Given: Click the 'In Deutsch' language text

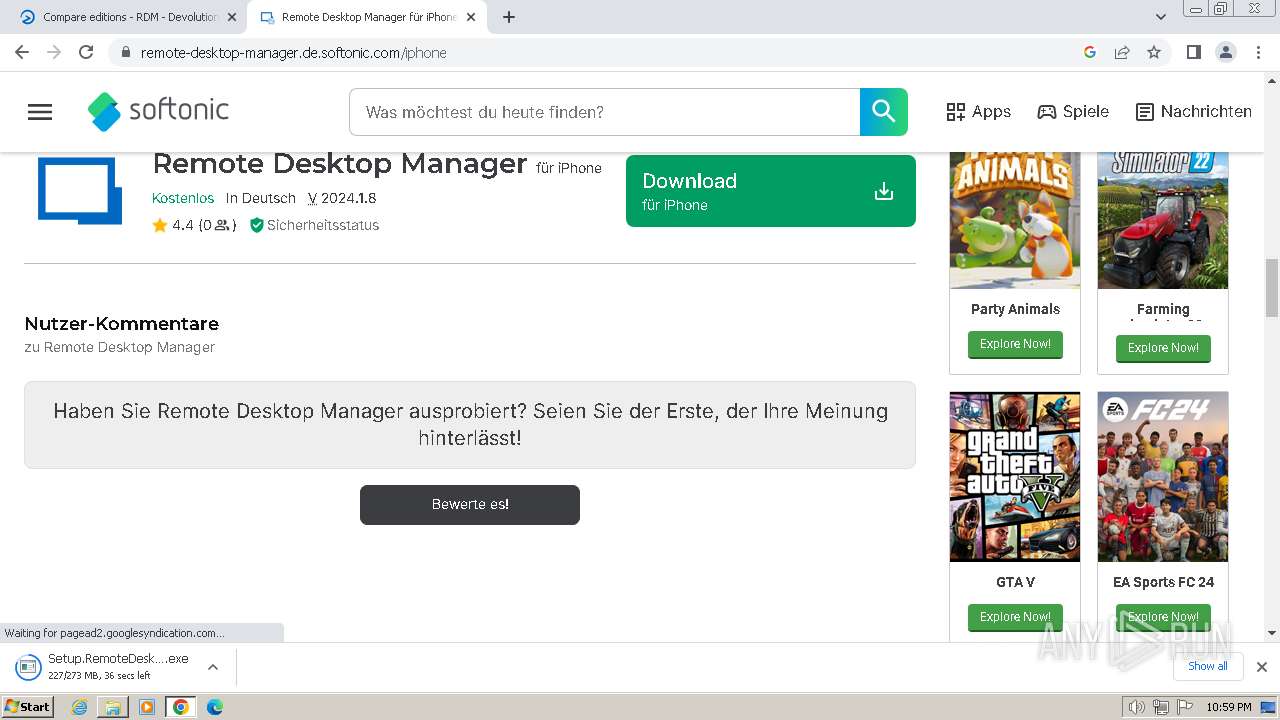Looking at the screenshot, I should tap(261, 198).
